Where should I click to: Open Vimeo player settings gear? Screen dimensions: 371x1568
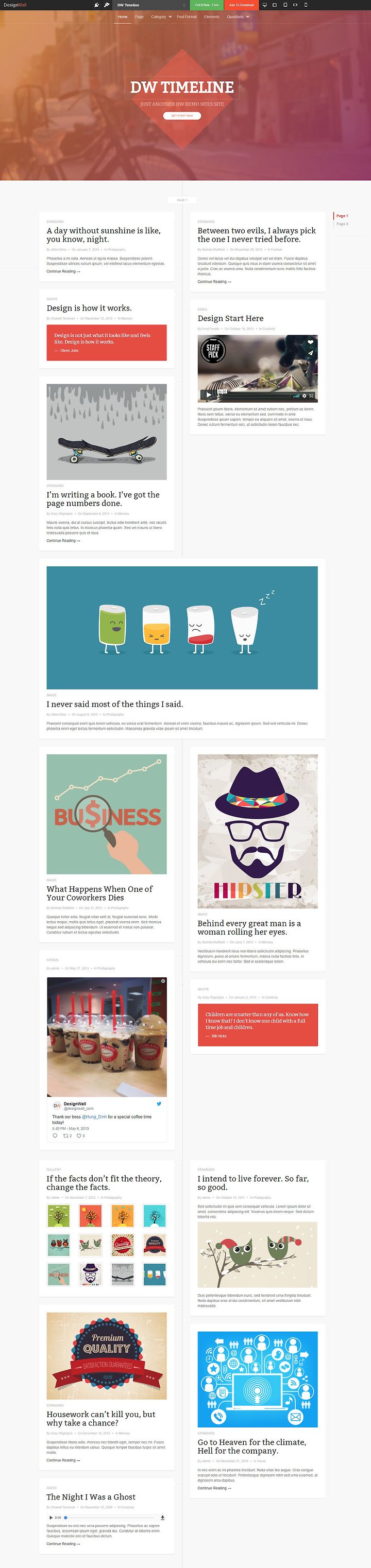(305, 395)
